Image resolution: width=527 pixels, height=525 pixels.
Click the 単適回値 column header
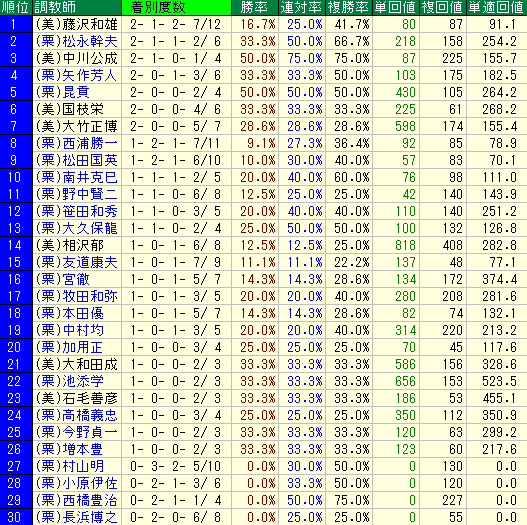coord(497,7)
